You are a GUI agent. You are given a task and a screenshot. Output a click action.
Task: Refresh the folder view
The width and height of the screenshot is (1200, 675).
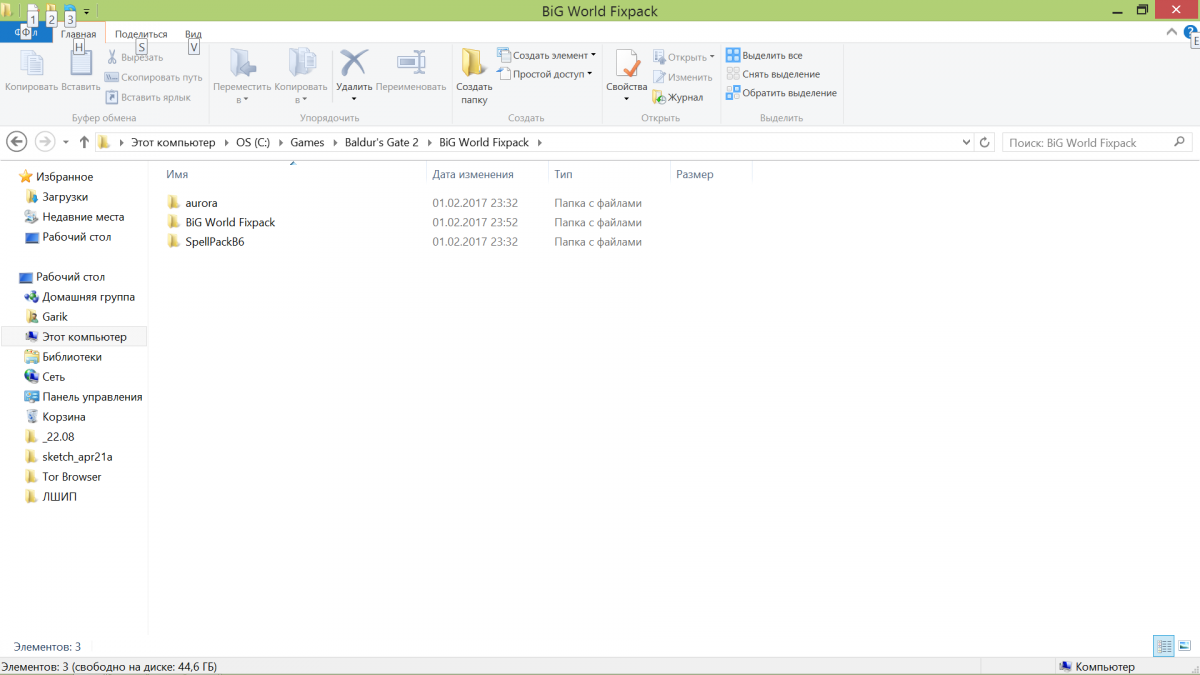tap(985, 142)
